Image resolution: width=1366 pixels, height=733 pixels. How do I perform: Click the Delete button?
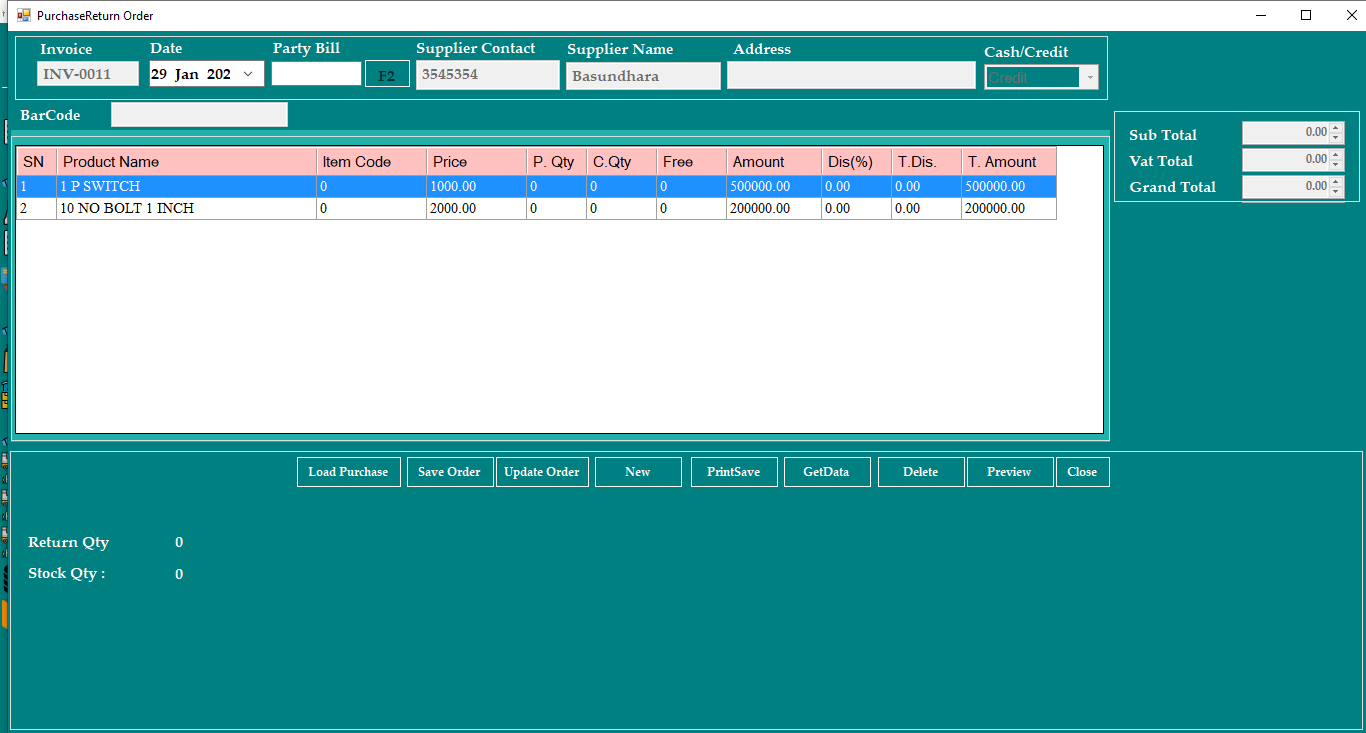pyautogui.click(x=920, y=471)
